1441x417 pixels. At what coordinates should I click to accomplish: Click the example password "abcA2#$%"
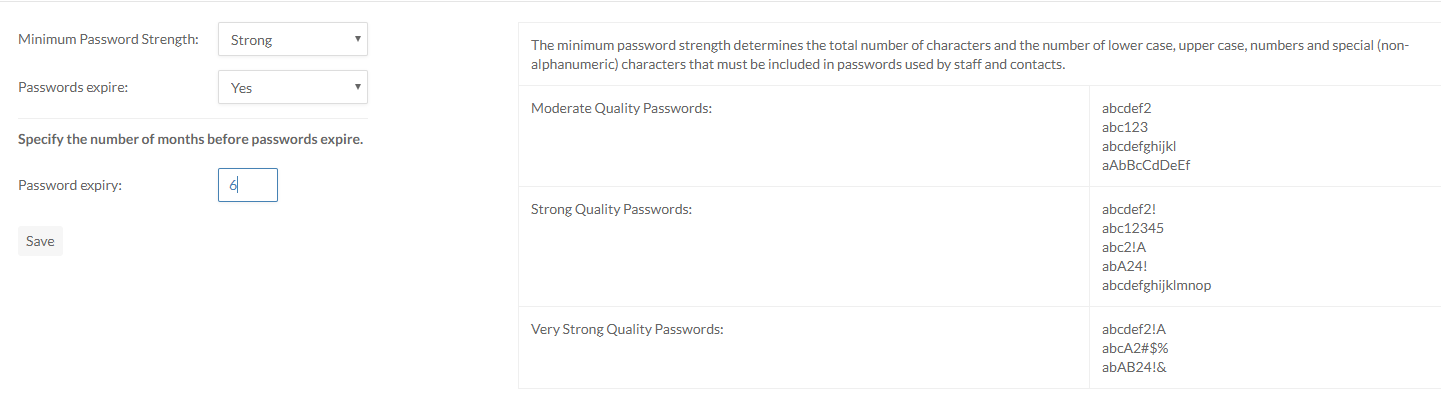point(1135,348)
